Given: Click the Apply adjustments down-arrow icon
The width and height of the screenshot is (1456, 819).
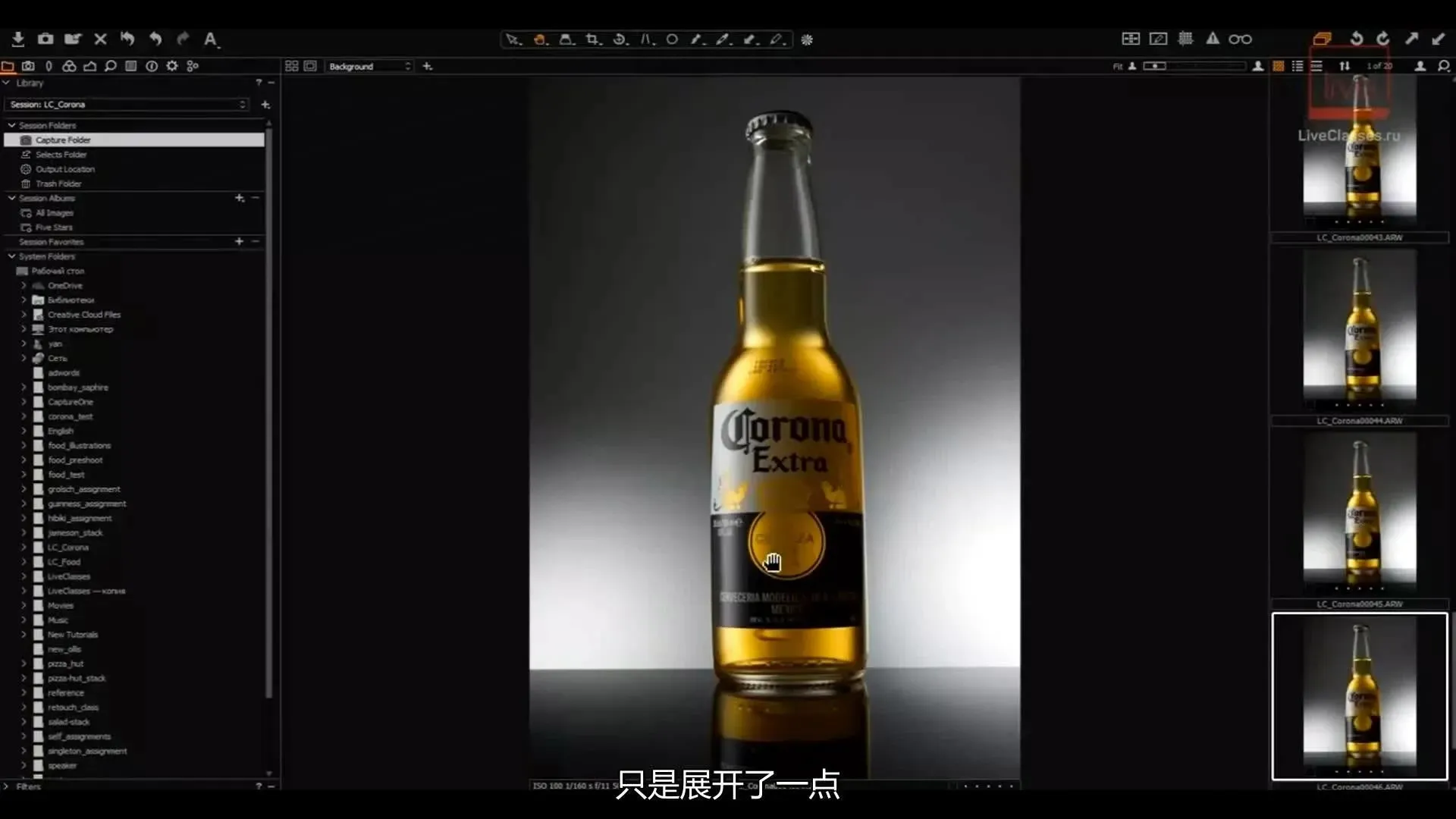Looking at the screenshot, I should click(x=1439, y=39).
